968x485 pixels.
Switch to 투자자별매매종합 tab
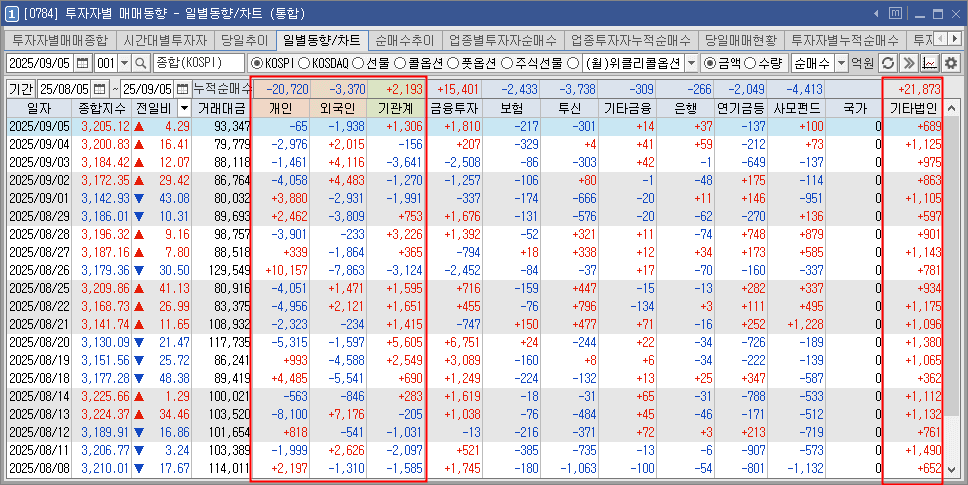[x=60, y=41]
